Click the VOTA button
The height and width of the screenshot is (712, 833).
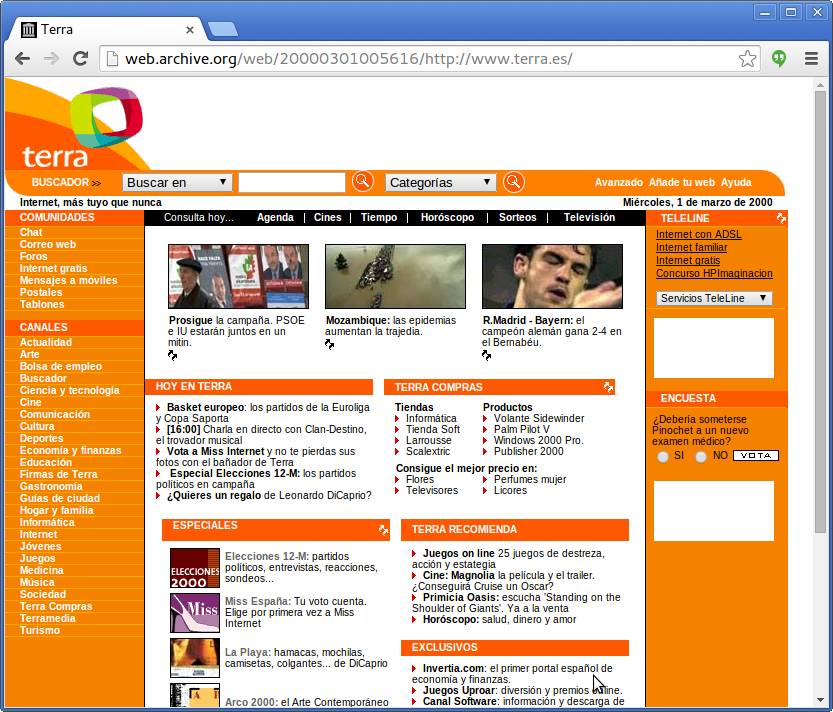755,455
